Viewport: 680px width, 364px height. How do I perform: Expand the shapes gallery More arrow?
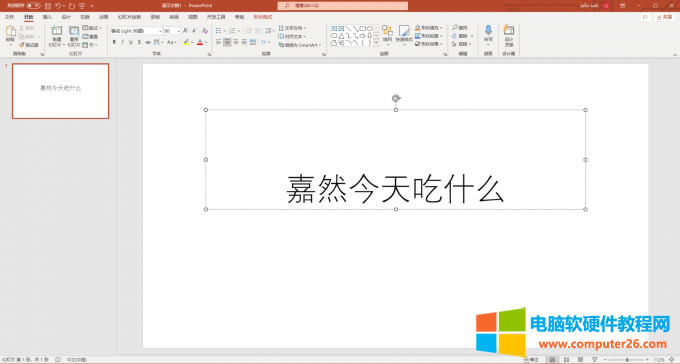point(376,43)
